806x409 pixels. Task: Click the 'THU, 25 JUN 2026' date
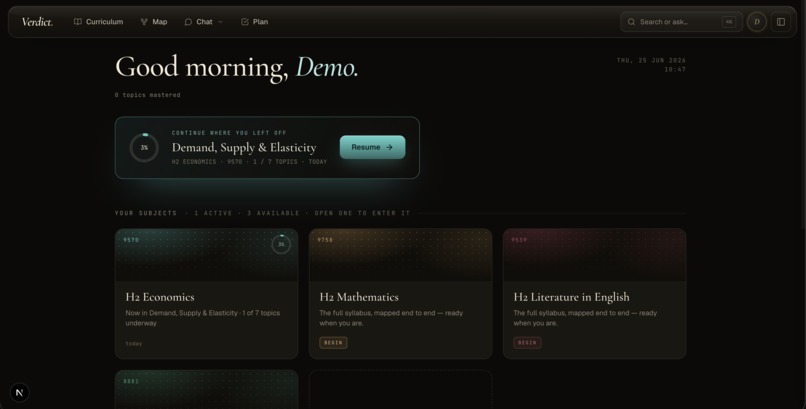click(651, 60)
